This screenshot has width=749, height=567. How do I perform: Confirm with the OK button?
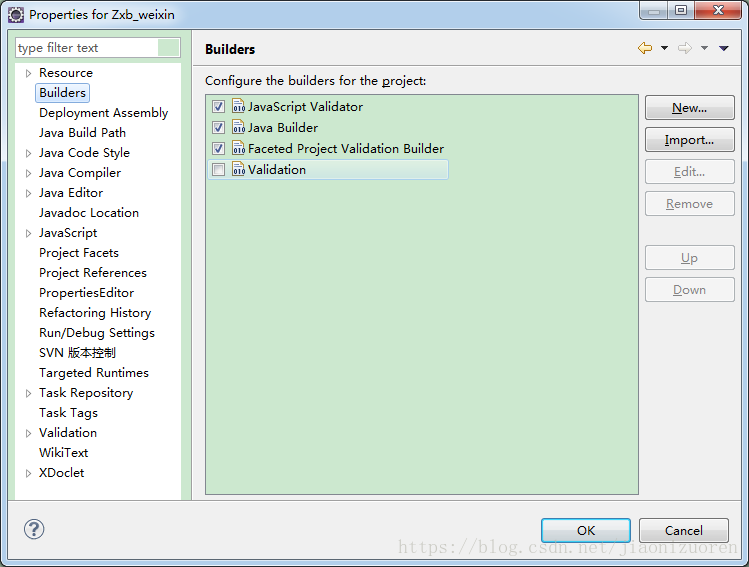click(586, 530)
